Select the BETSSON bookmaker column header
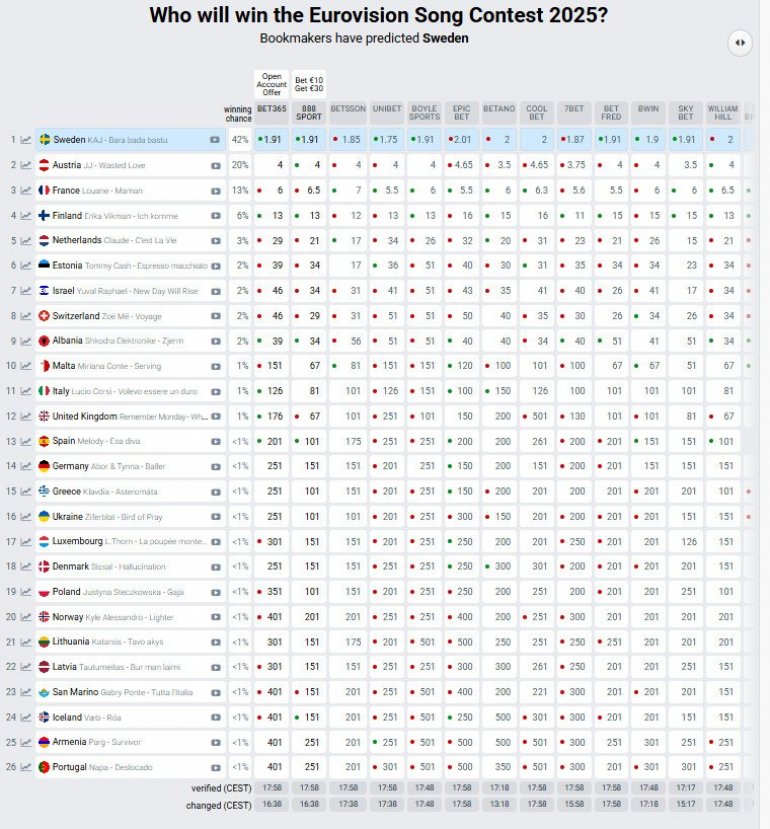Viewport: 770px width, 829px height. [347, 108]
